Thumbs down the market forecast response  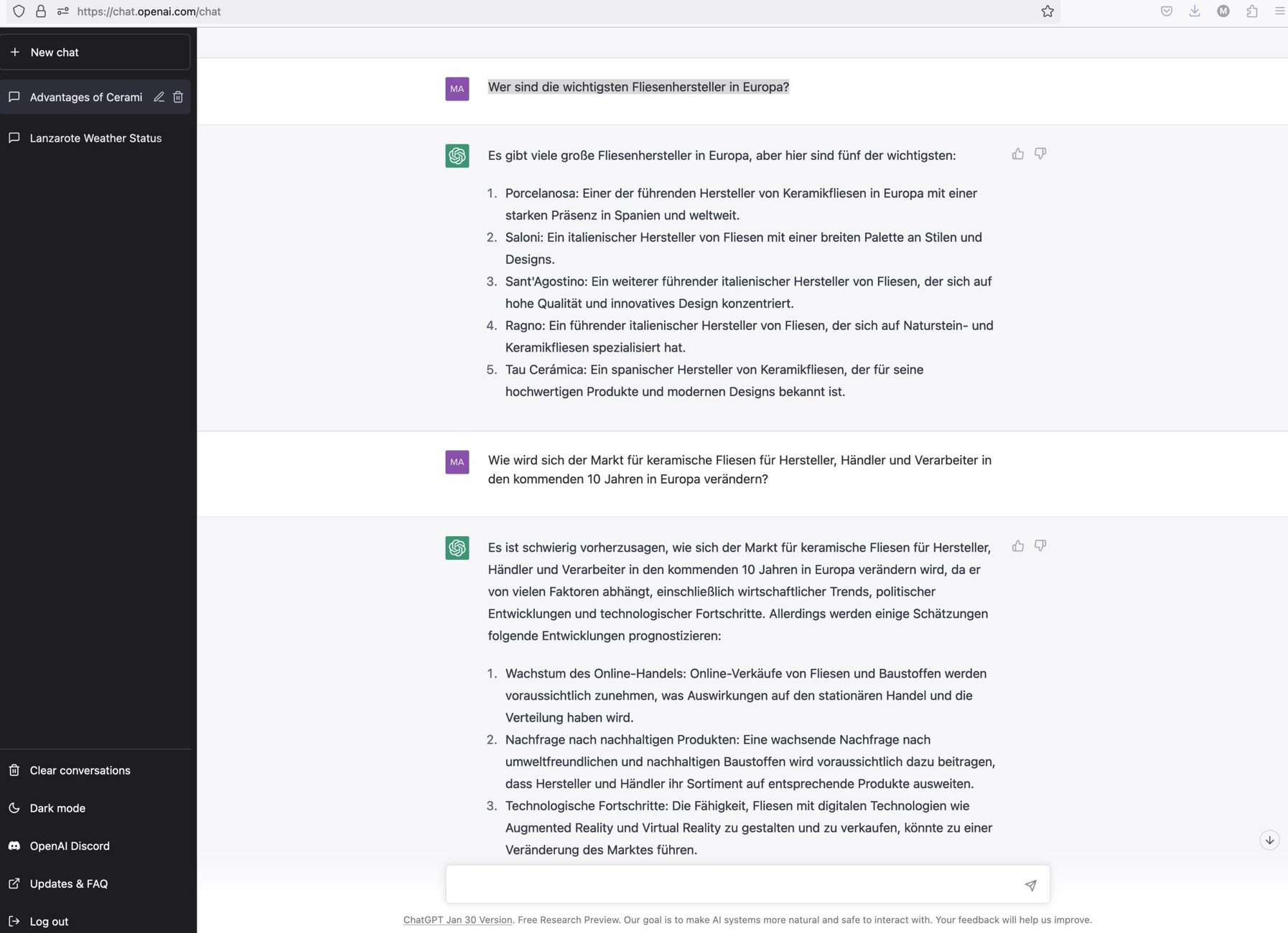(x=1040, y=546)
